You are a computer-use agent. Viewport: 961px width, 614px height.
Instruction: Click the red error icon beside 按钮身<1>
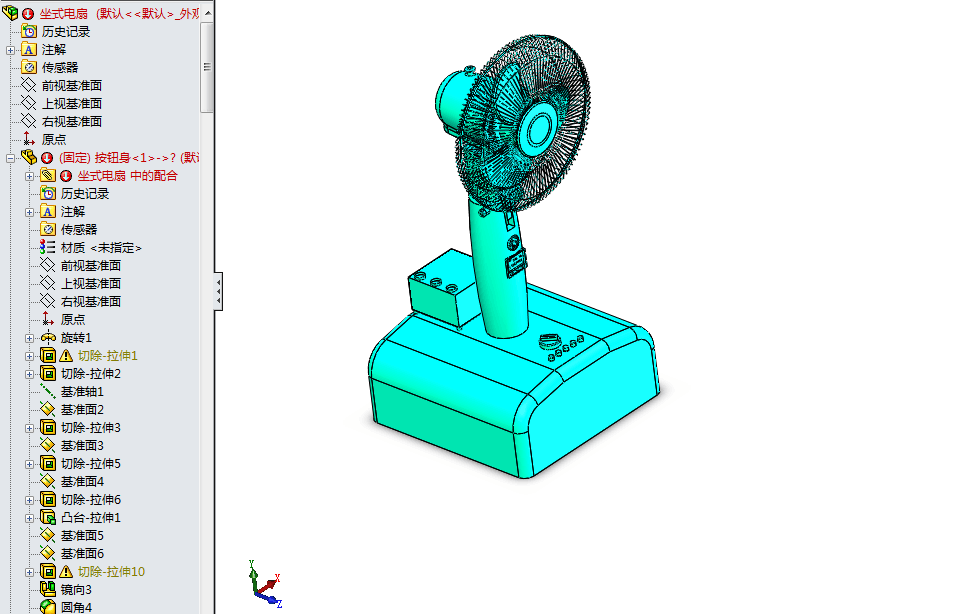pyautogui.click(x=47, y=158)
